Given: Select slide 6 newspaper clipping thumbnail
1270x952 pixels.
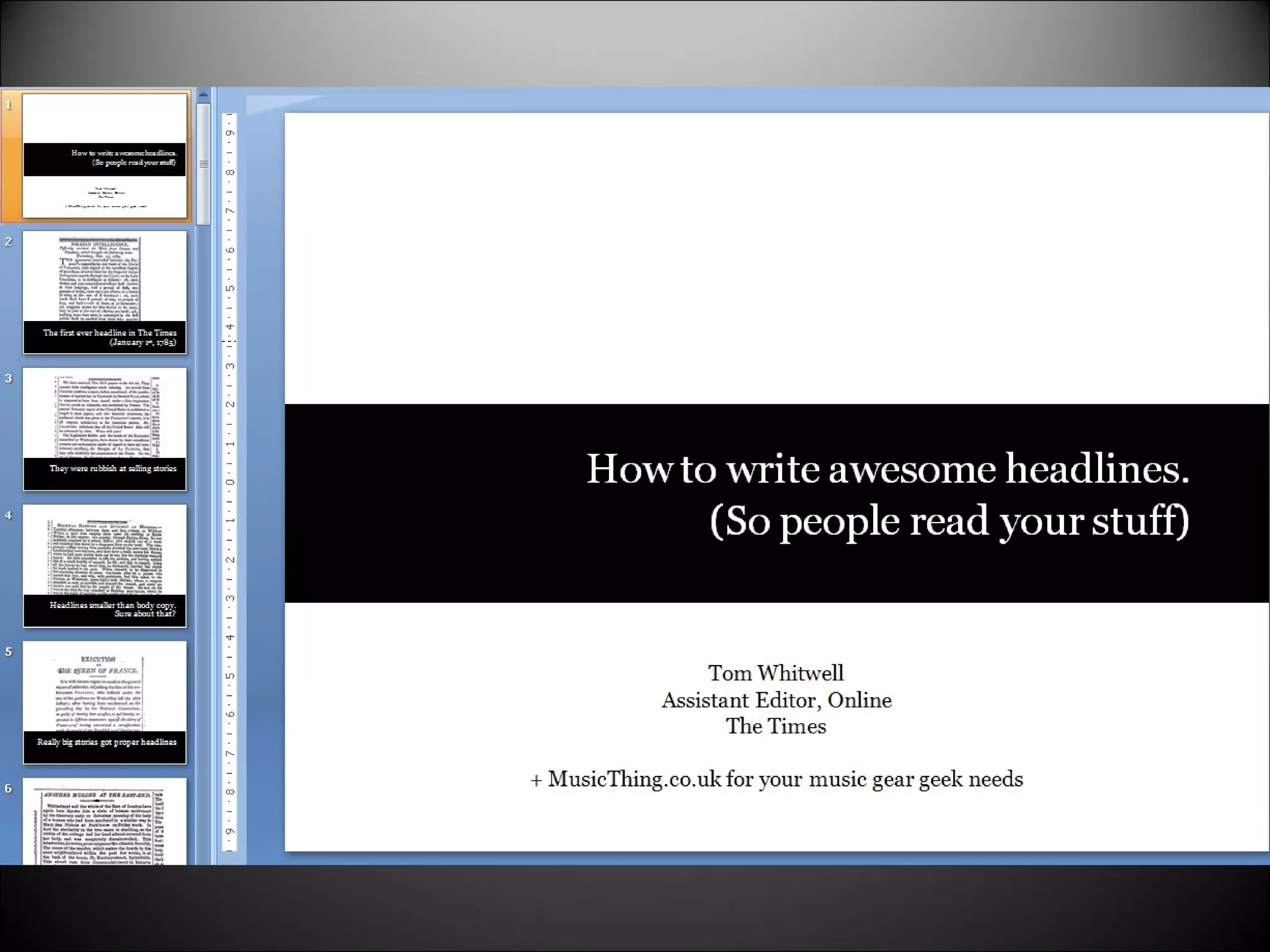Looking at the screenshot, I should pyautogui.click(x=104, y=821).
